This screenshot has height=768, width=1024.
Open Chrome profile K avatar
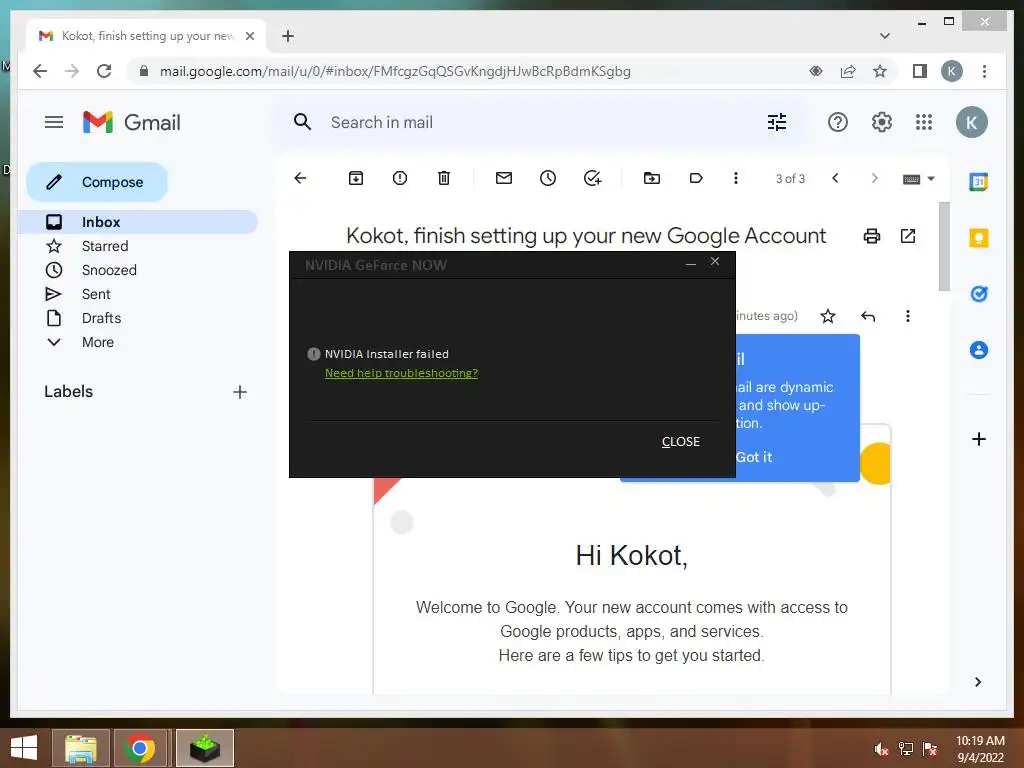coord(952,71)
